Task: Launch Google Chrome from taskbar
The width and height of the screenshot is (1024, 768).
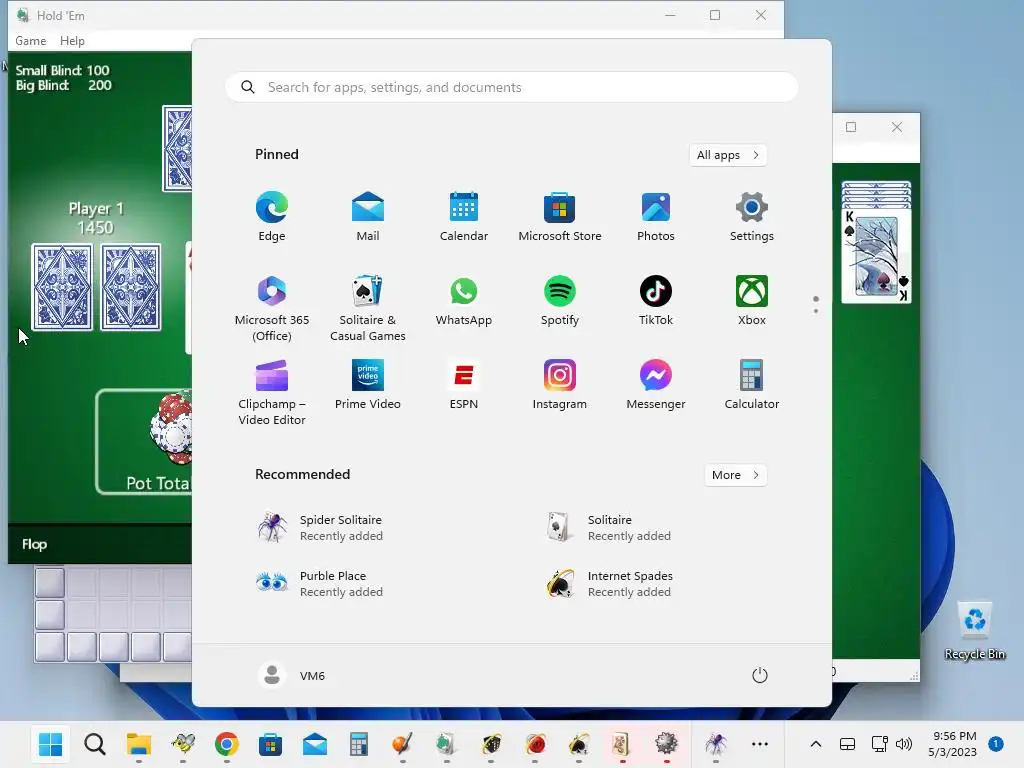Action: (x=226, y=744)
